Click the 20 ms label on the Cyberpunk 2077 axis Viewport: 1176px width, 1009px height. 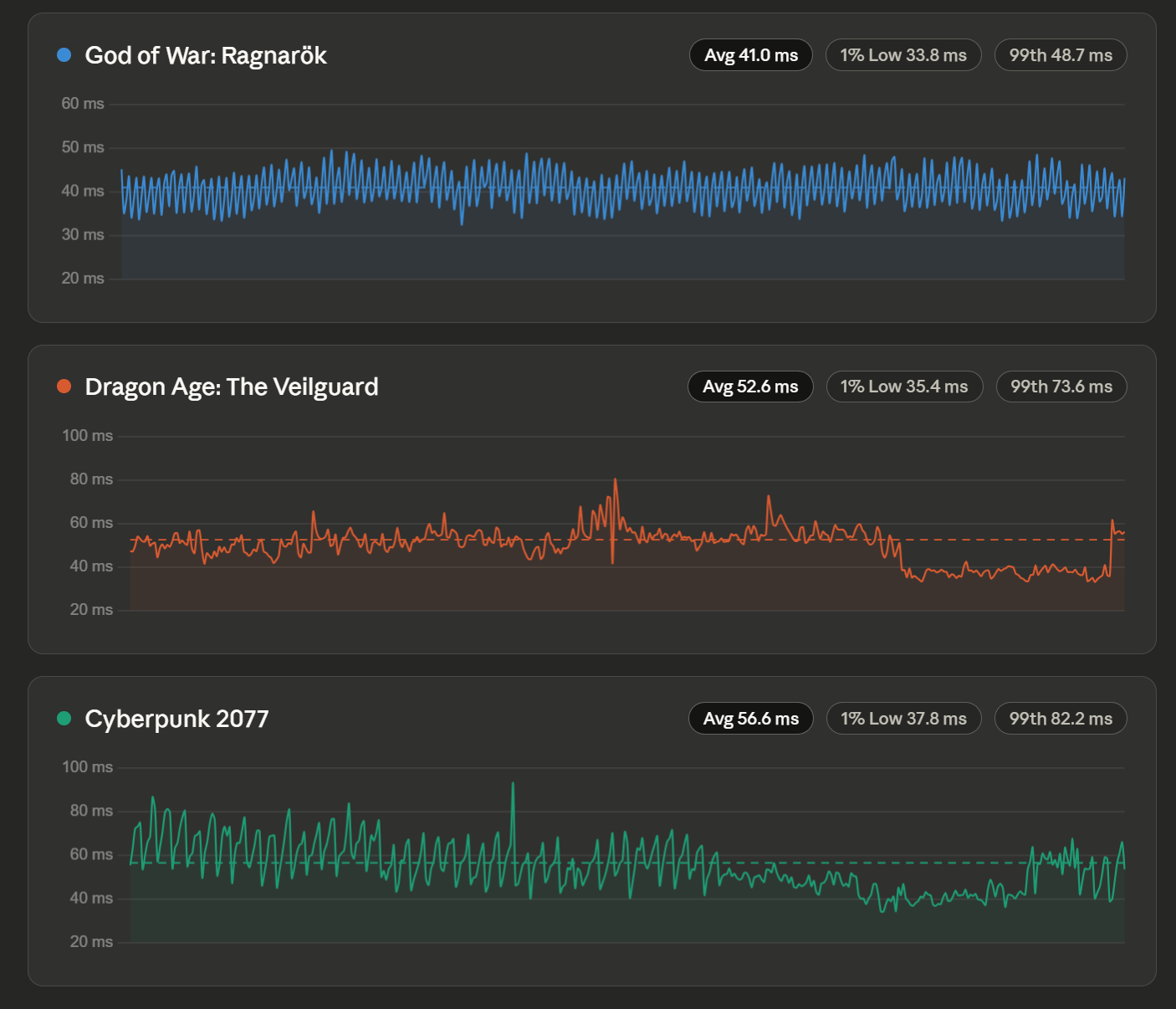coord(91,941)
